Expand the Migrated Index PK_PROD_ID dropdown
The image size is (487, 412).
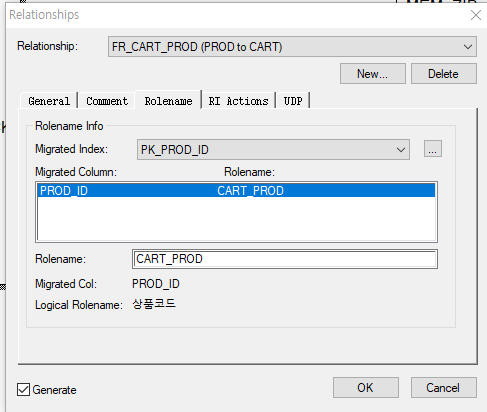[273, 150]
